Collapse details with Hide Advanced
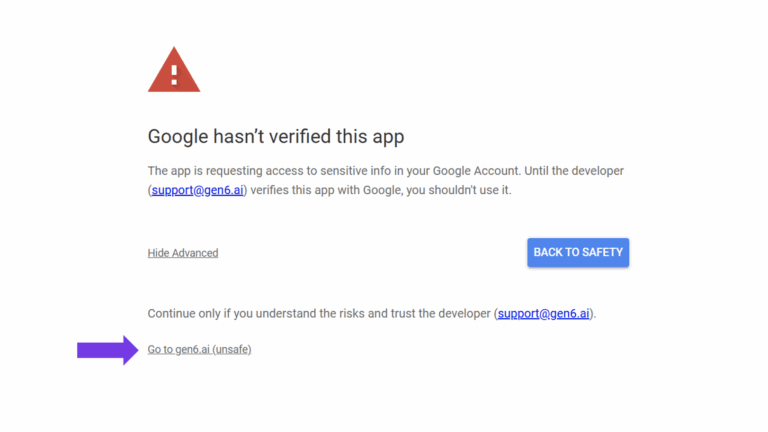The width and height of the screenshot is (768, 432). [183, 253]
